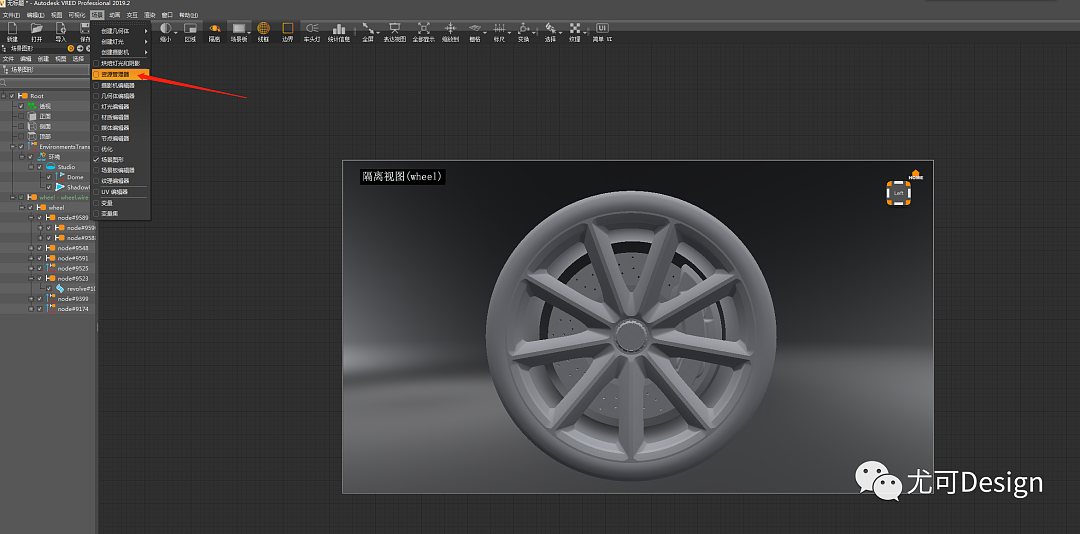Click the 全部显示 (Show All) toolbar icon
The height and width of the screenshot is (534, 1080).
[424, 29]
